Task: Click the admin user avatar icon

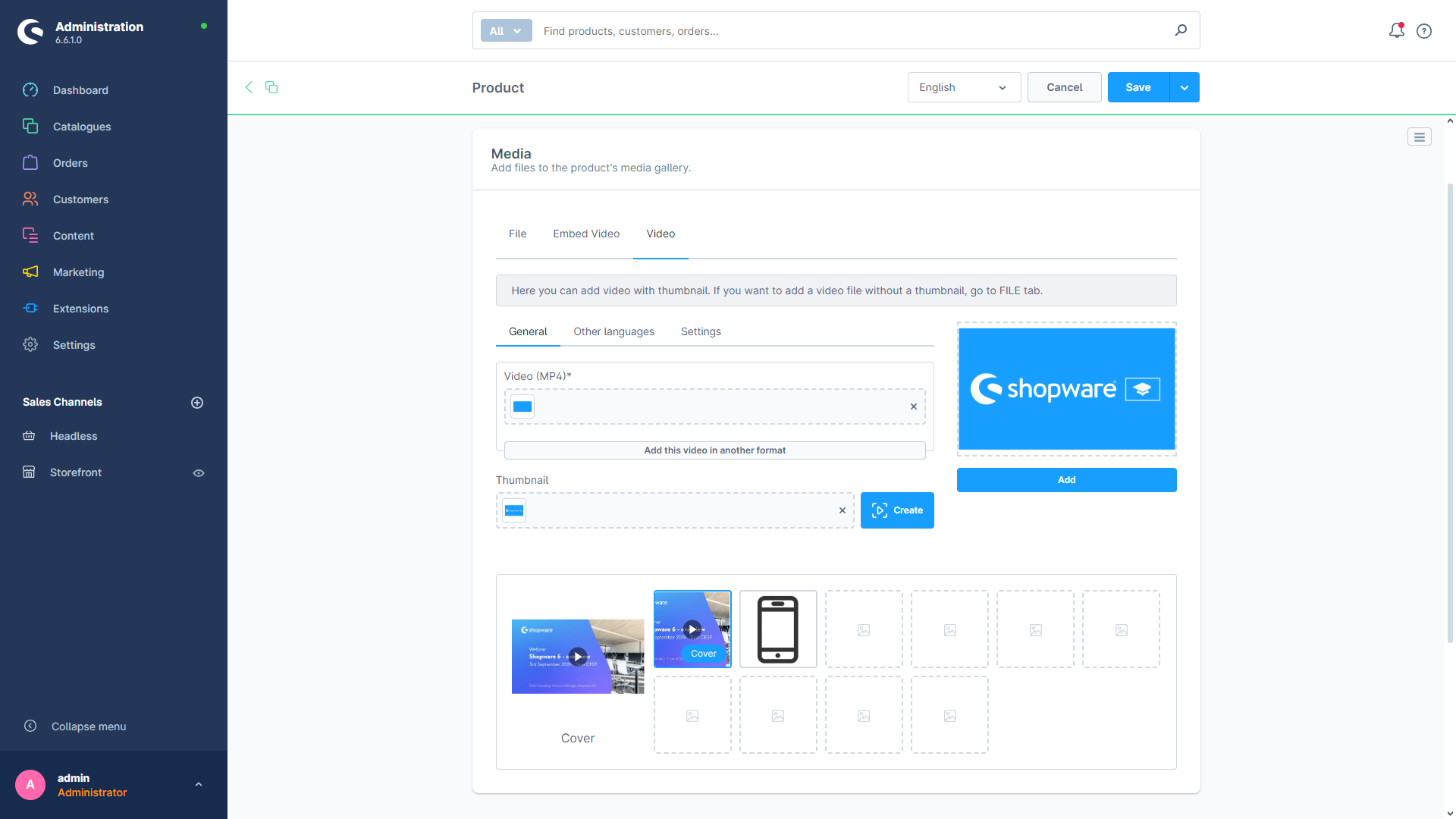Action: (x=30, y=784)
